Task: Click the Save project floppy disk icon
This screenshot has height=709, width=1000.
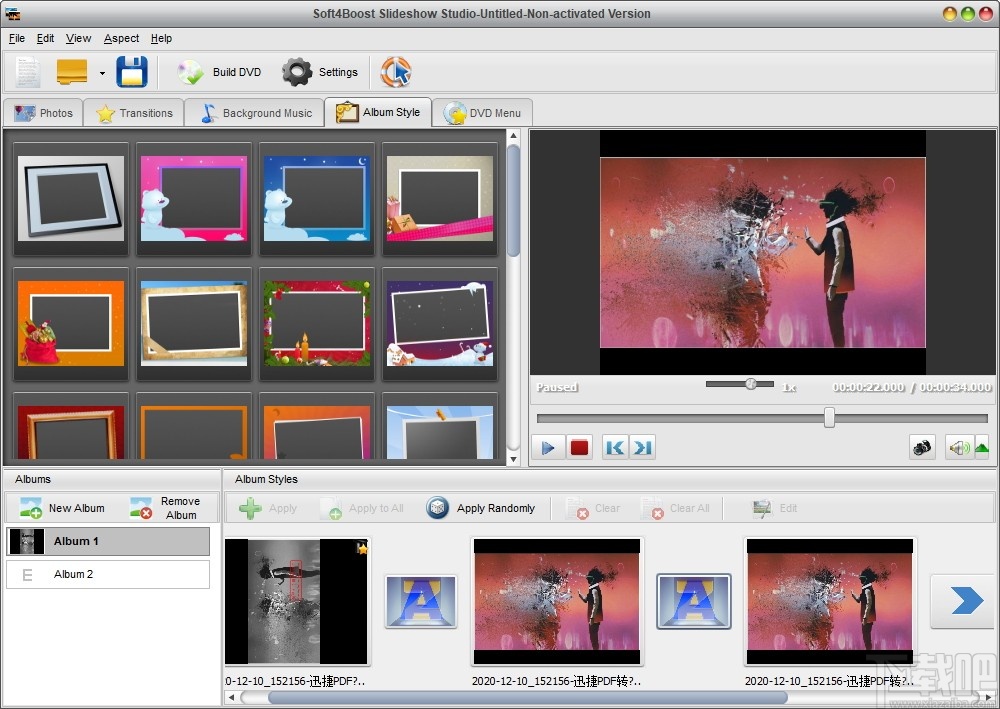Action: click(x=132, y=72)
